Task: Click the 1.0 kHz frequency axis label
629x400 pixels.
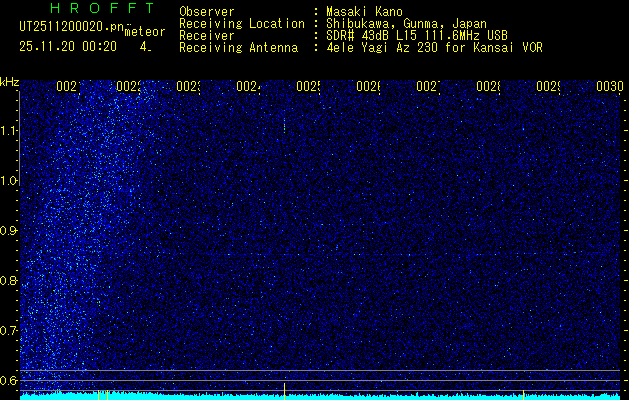Action: (8, 181)
